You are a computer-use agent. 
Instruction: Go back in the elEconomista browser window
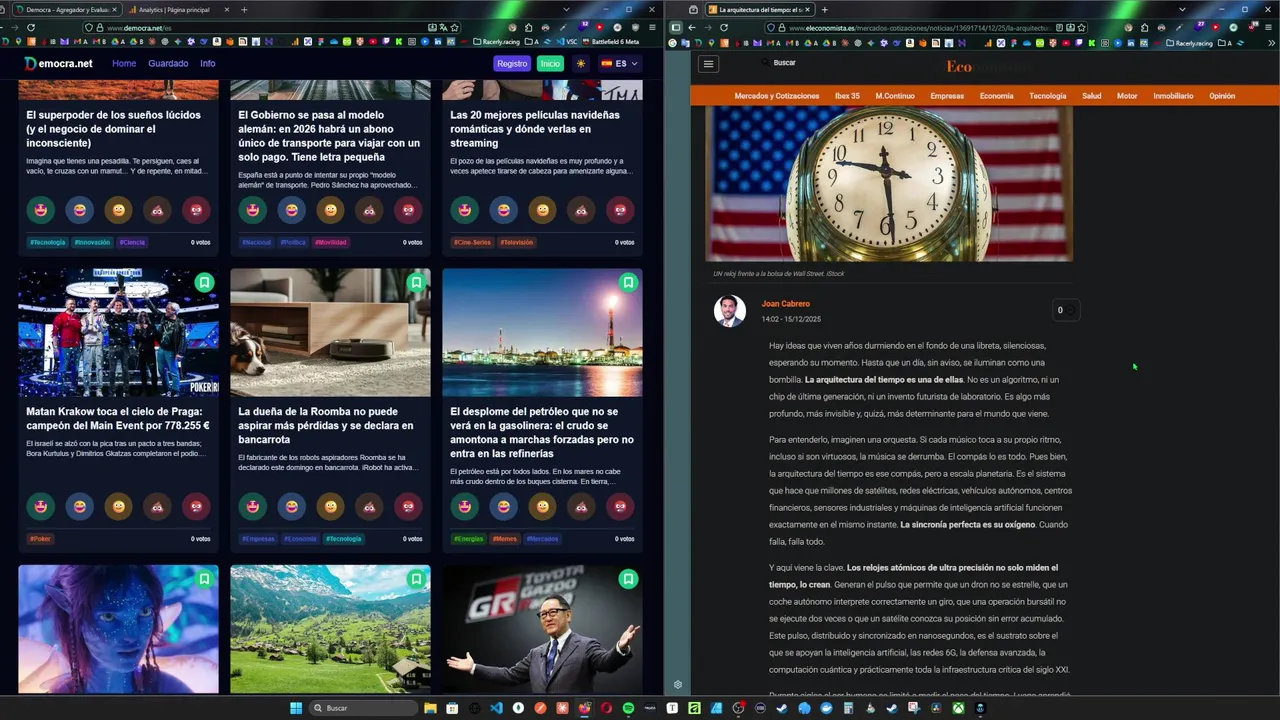[x=691, y=28]
